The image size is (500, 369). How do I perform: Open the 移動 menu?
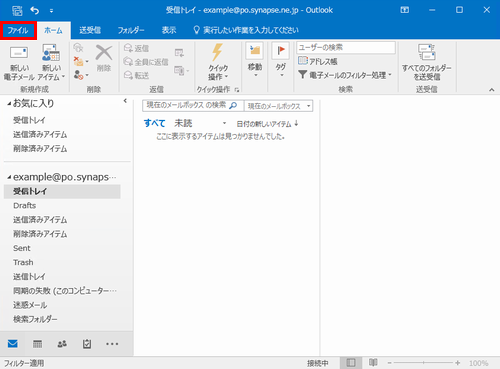(x=255, y=60)
